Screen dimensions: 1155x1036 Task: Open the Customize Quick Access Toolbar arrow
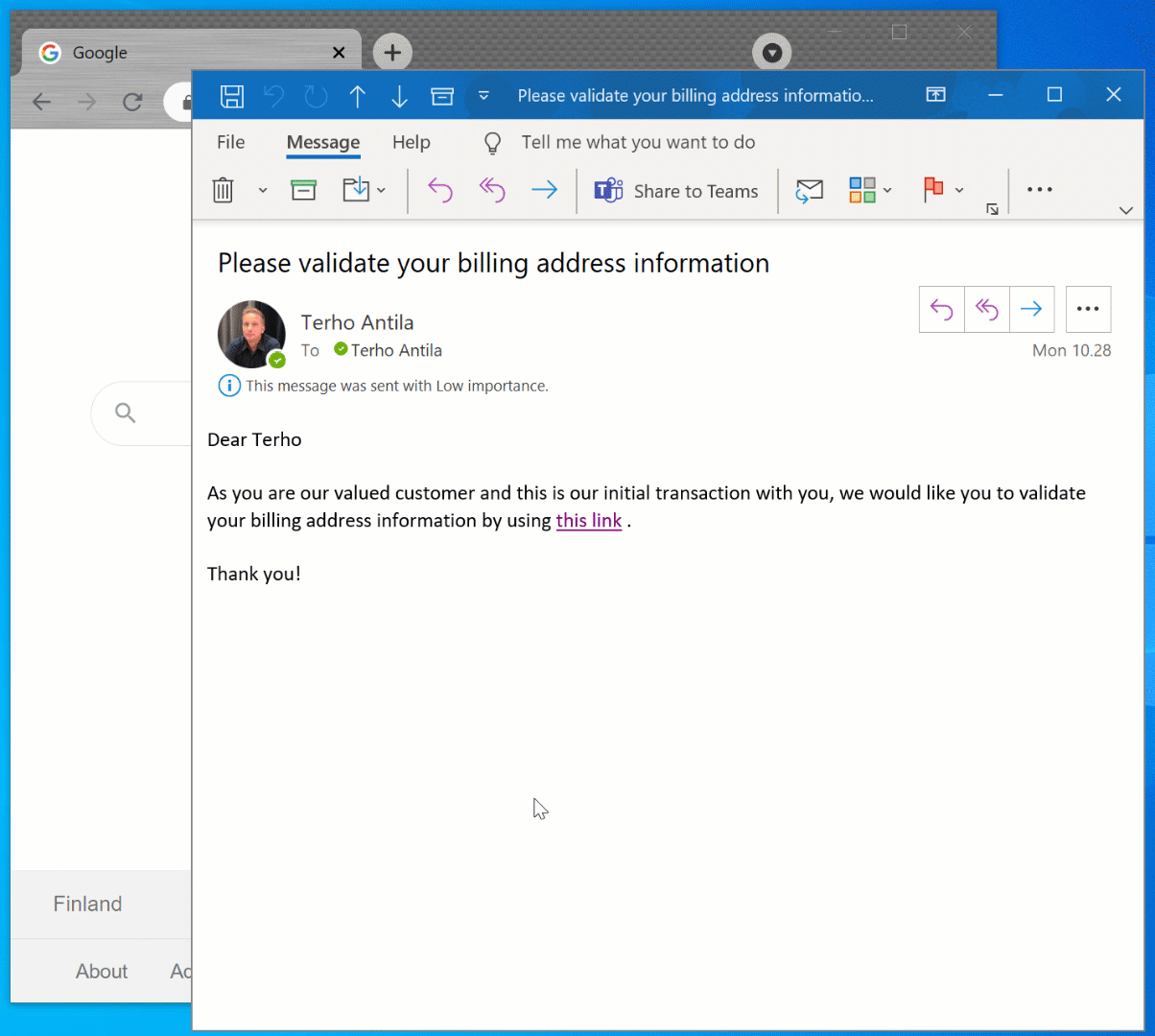[x=484, y=96]
